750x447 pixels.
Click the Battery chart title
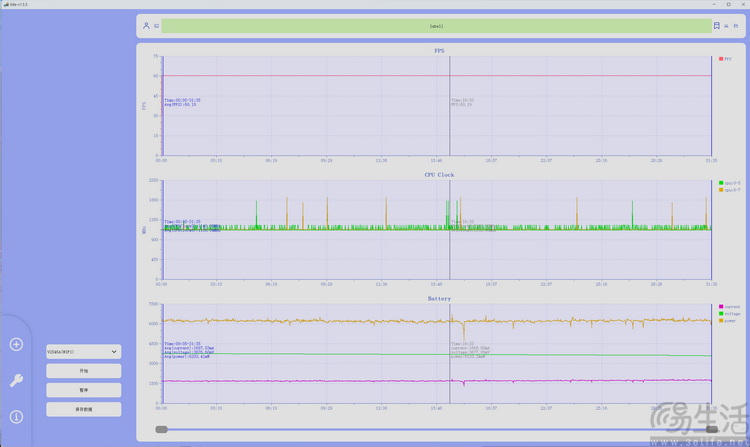point(439,299)
